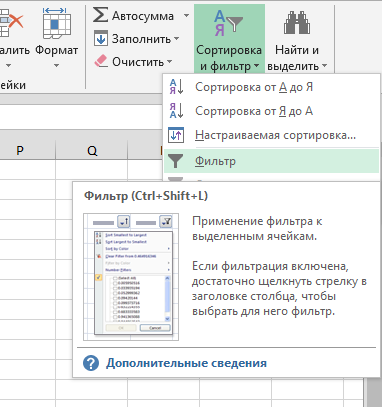Open the Сортировка и фильтр dropdown arrow

(x=256, y=66)
